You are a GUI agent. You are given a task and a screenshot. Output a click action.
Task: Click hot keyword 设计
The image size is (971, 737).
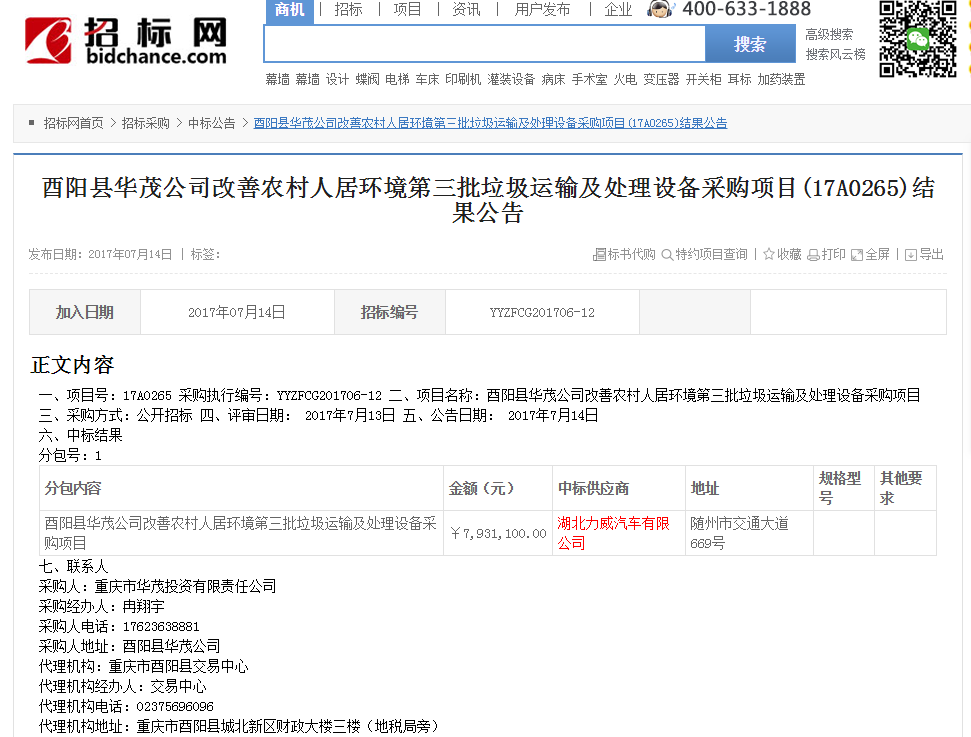coord(337,79)
